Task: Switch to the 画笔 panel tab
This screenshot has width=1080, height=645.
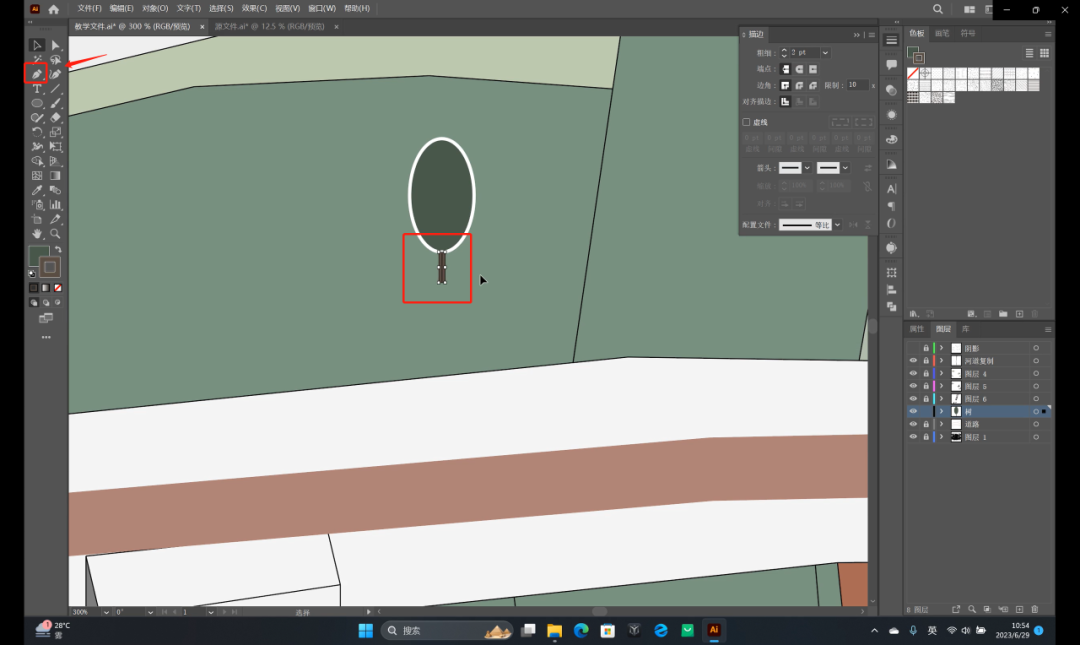Action: (942, 33)
